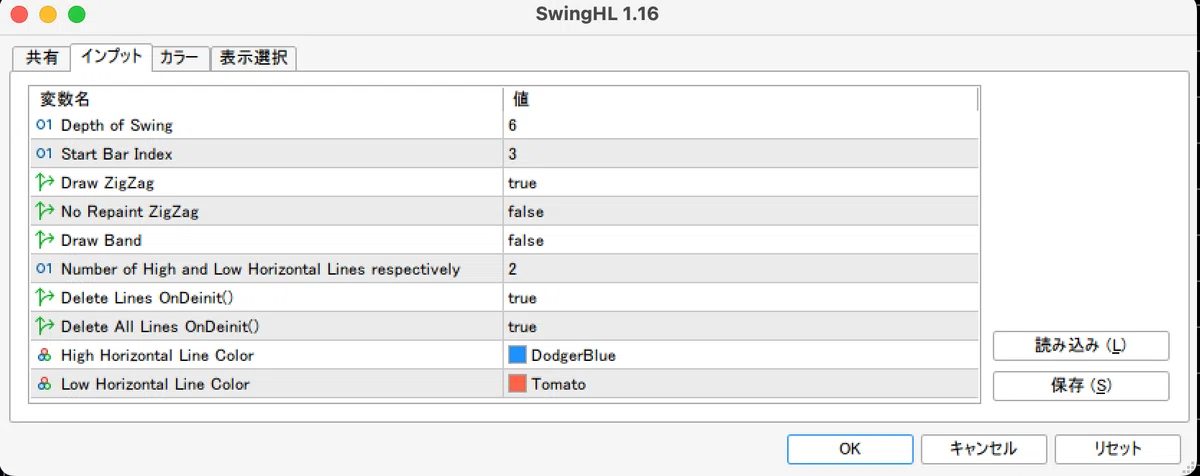
Task: Click the boolean icon beside Delete All Lines OnDeinit()
Action: tap(43, 326)
